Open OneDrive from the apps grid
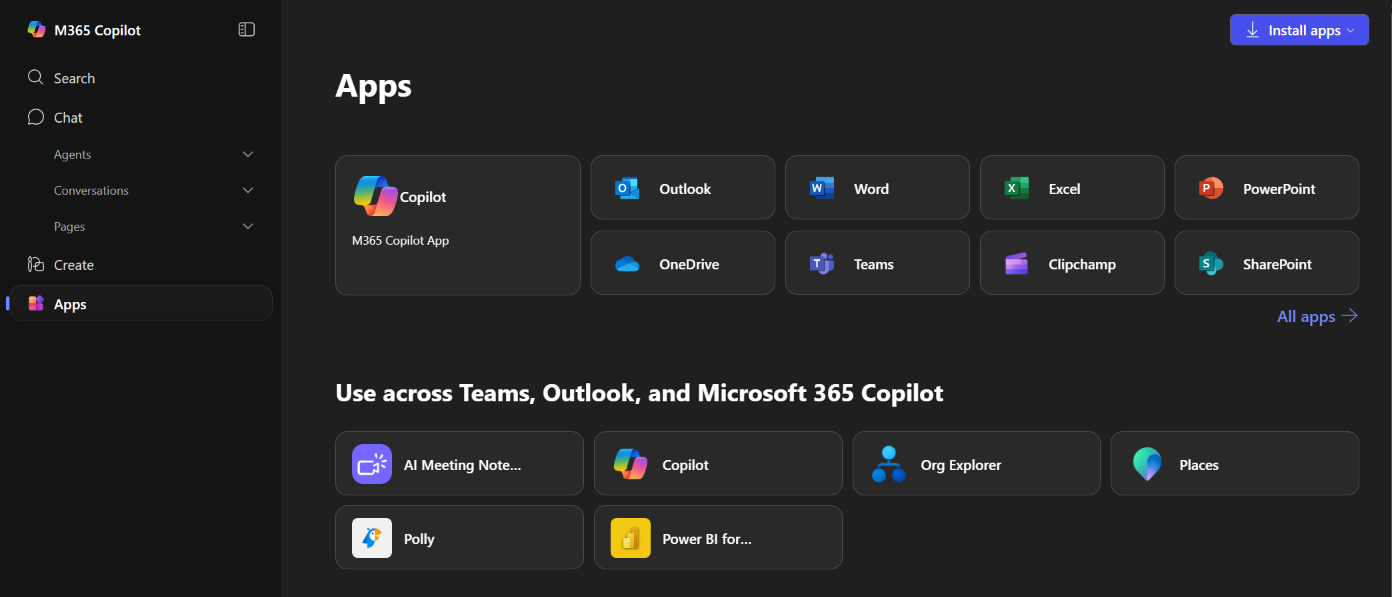 tap(682, 264)
